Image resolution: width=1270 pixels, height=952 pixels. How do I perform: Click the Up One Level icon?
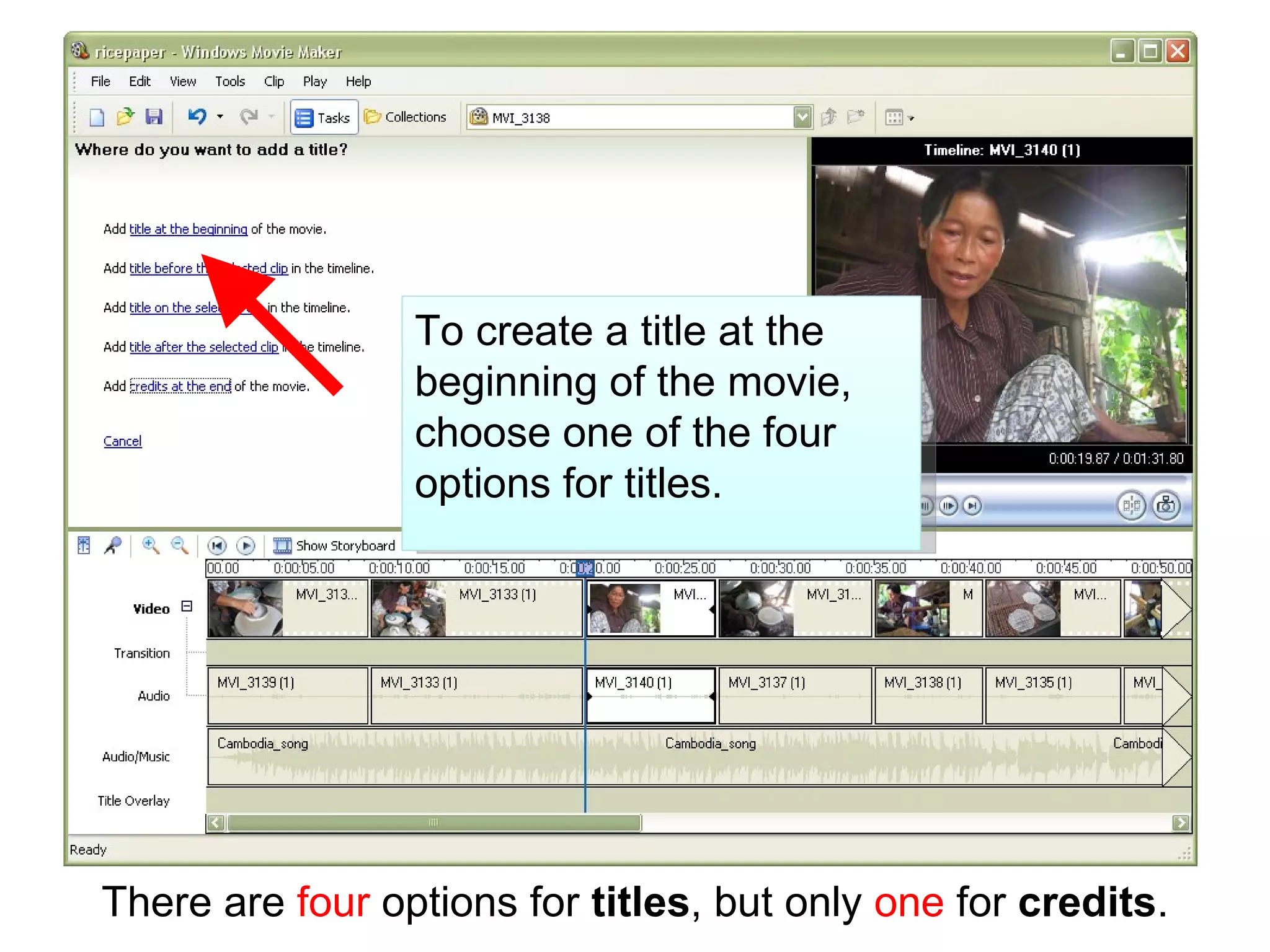coord(829,117)
